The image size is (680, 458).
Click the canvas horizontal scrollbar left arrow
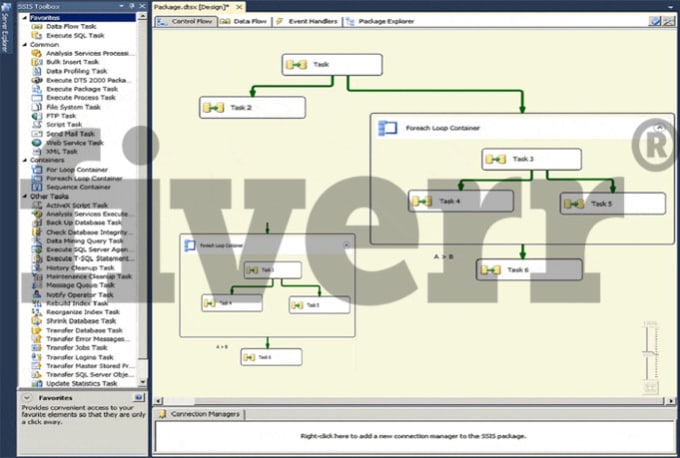click(158, 401)
